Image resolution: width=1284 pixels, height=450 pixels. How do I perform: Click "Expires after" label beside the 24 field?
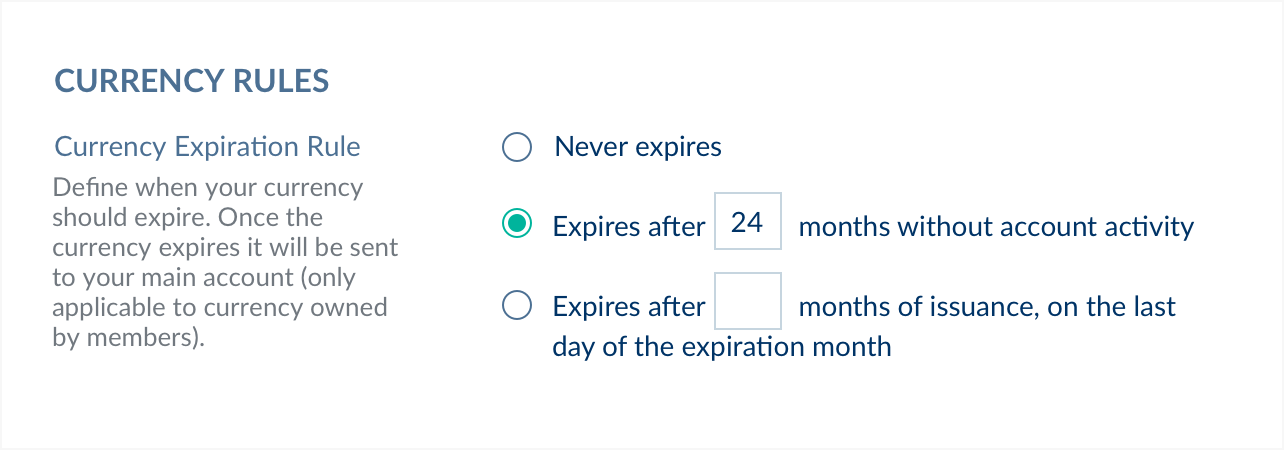pyautogui.click(x=629, y=227)
